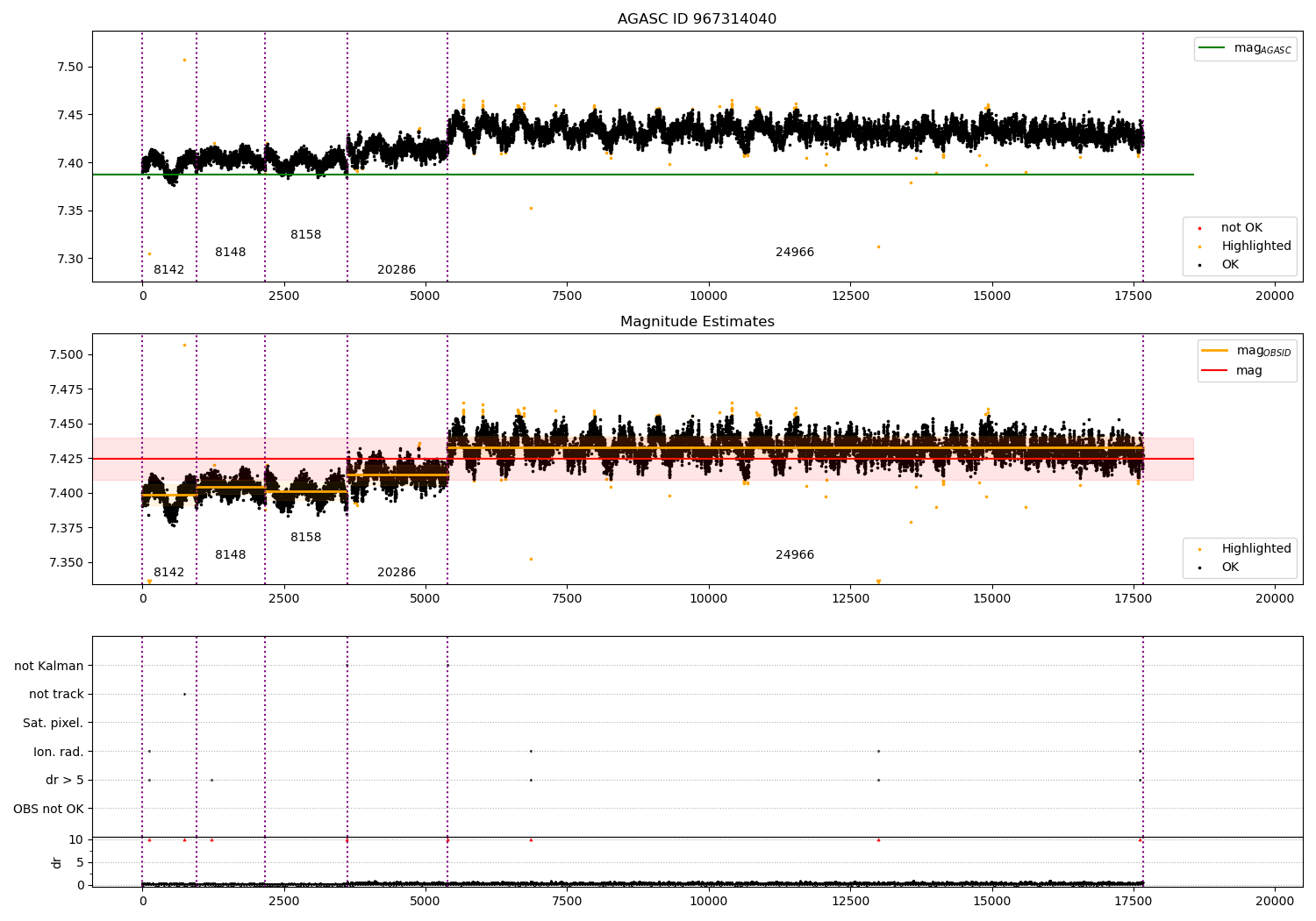Click the "7.475" y-tick of middle plot

[66, 389]
